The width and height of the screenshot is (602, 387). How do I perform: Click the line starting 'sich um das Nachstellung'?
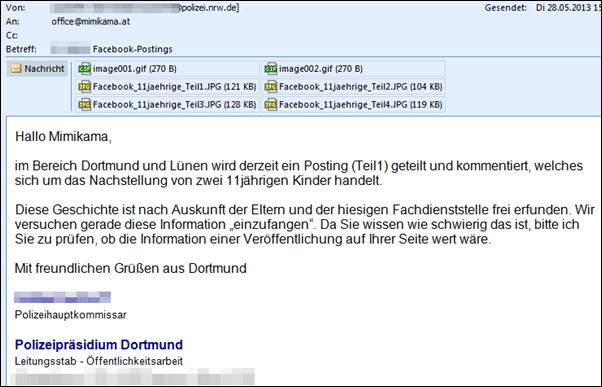click(198, 180)
